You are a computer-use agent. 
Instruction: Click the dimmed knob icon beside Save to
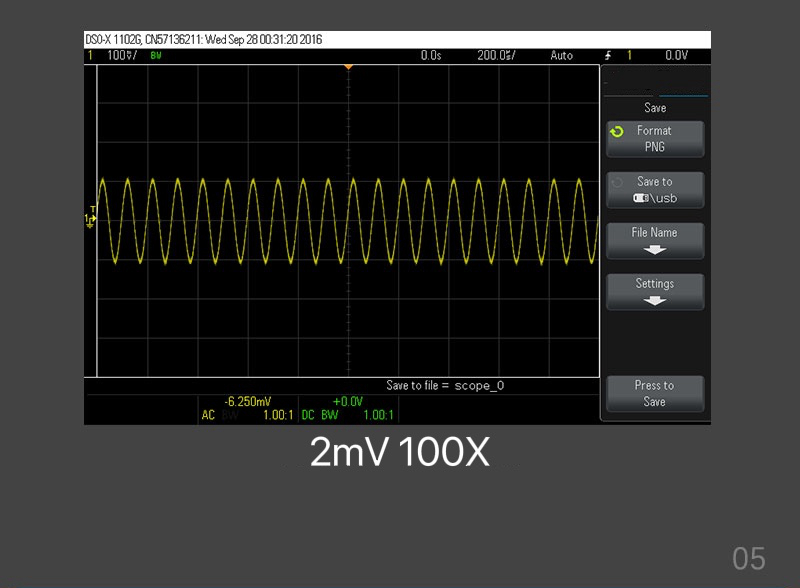618,182
